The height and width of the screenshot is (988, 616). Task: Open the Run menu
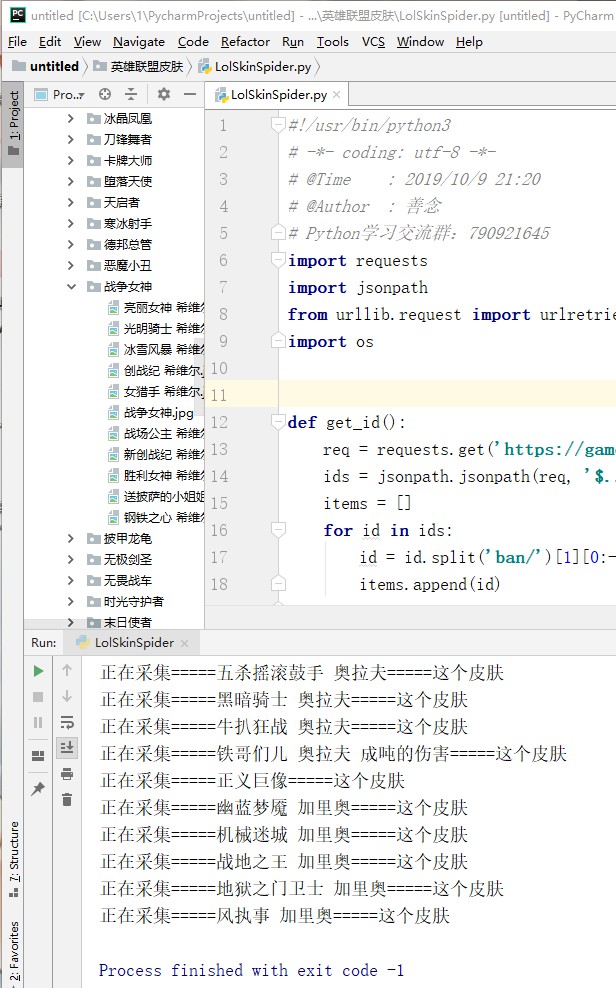pyautogui.click(x=293, y=42)
